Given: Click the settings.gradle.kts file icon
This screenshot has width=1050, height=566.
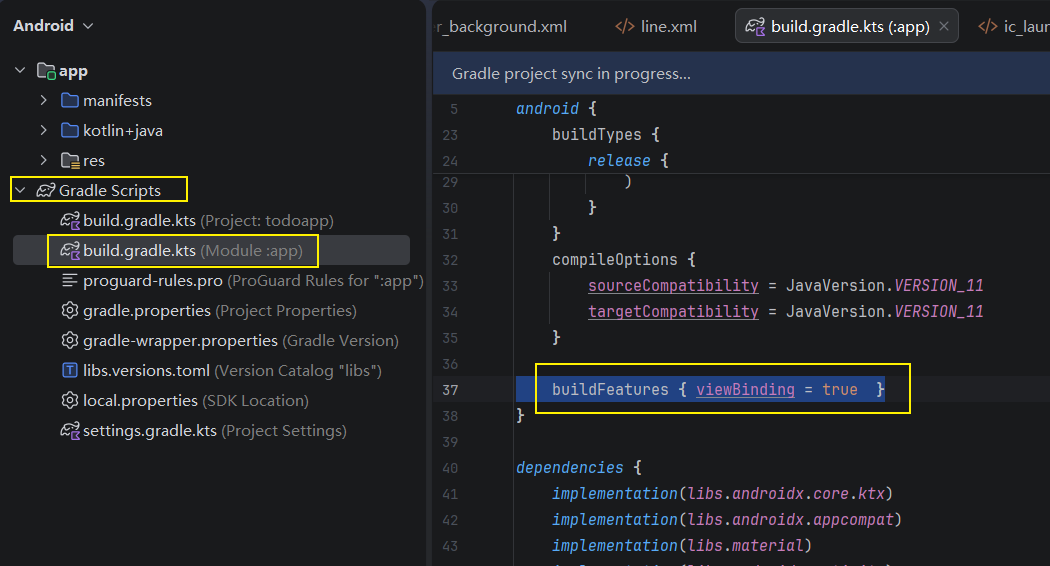Looking at the screenshot, I should coord(70,431).
